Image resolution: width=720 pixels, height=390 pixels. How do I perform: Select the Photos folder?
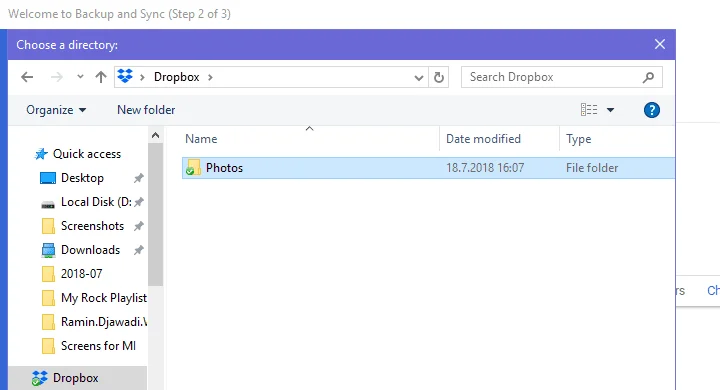[428, 168]
